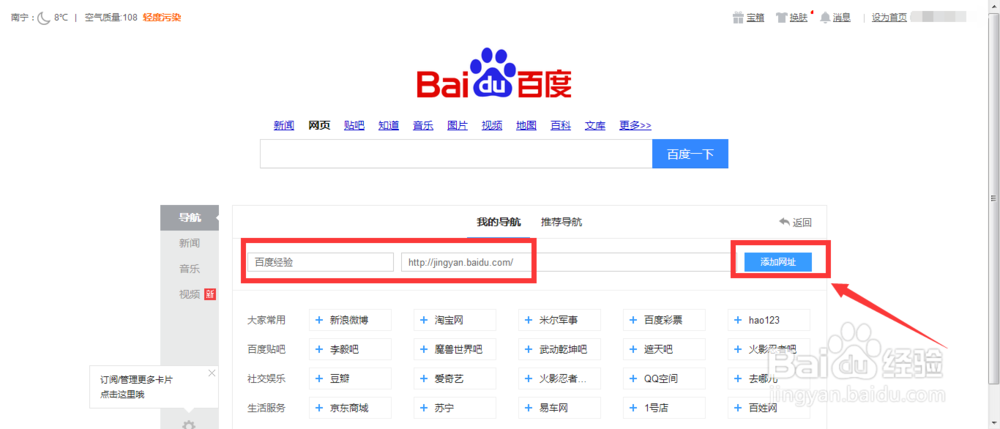Add 豆瓣 with its plus icon
1000x429 pixels.
[x=320, y=379]
